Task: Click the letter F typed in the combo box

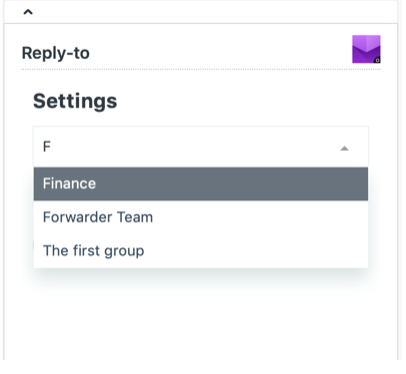Action: click(47, 147)
